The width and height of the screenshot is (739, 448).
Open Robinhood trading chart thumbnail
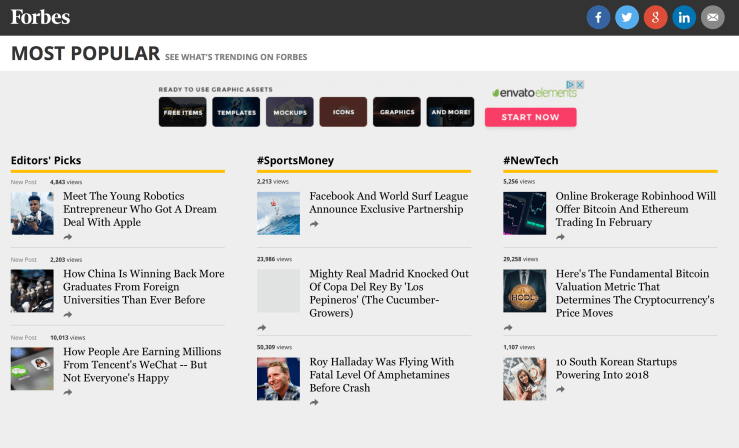tap(524, 213)
